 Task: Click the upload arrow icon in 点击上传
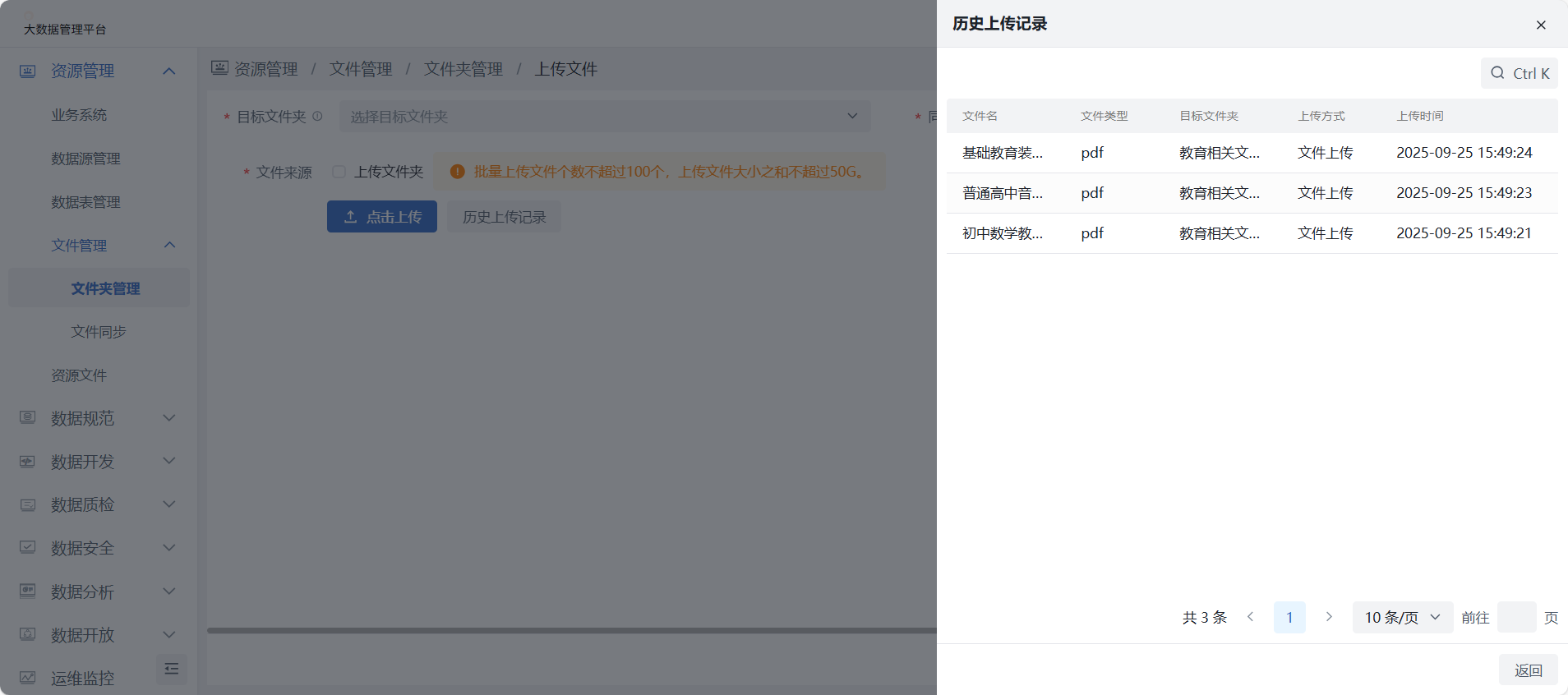(350, 217)
